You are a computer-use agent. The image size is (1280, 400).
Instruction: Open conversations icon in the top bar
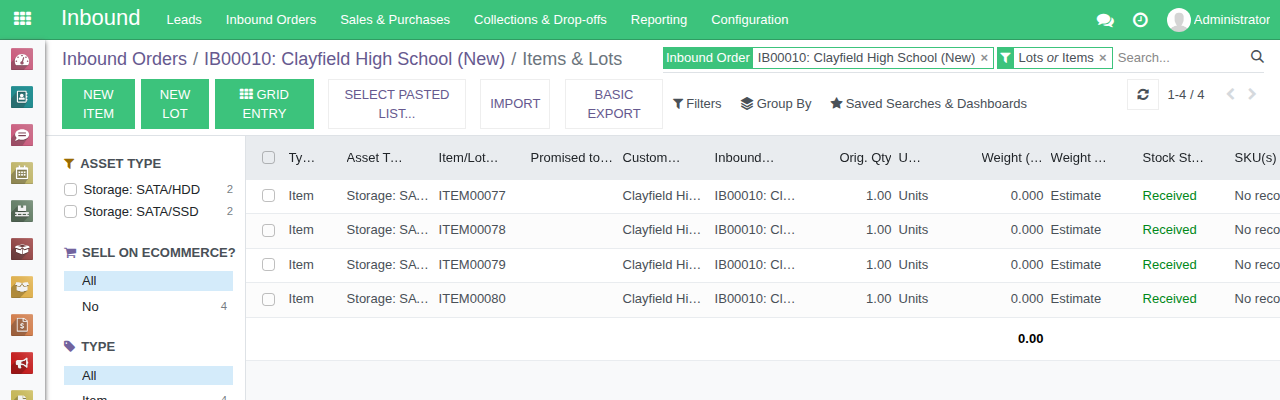click(x=1105, y=20)
